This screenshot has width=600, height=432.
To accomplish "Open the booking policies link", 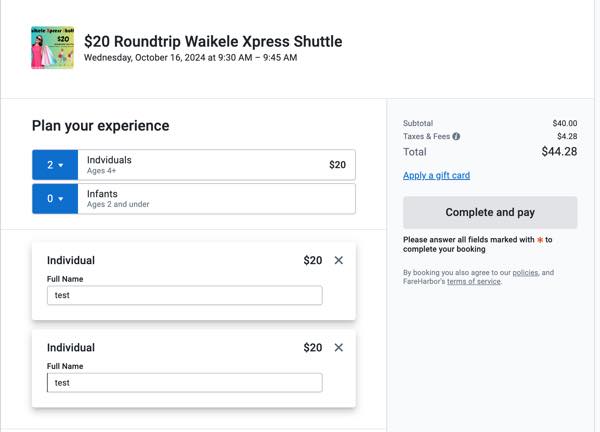I will tap(525, 272).
